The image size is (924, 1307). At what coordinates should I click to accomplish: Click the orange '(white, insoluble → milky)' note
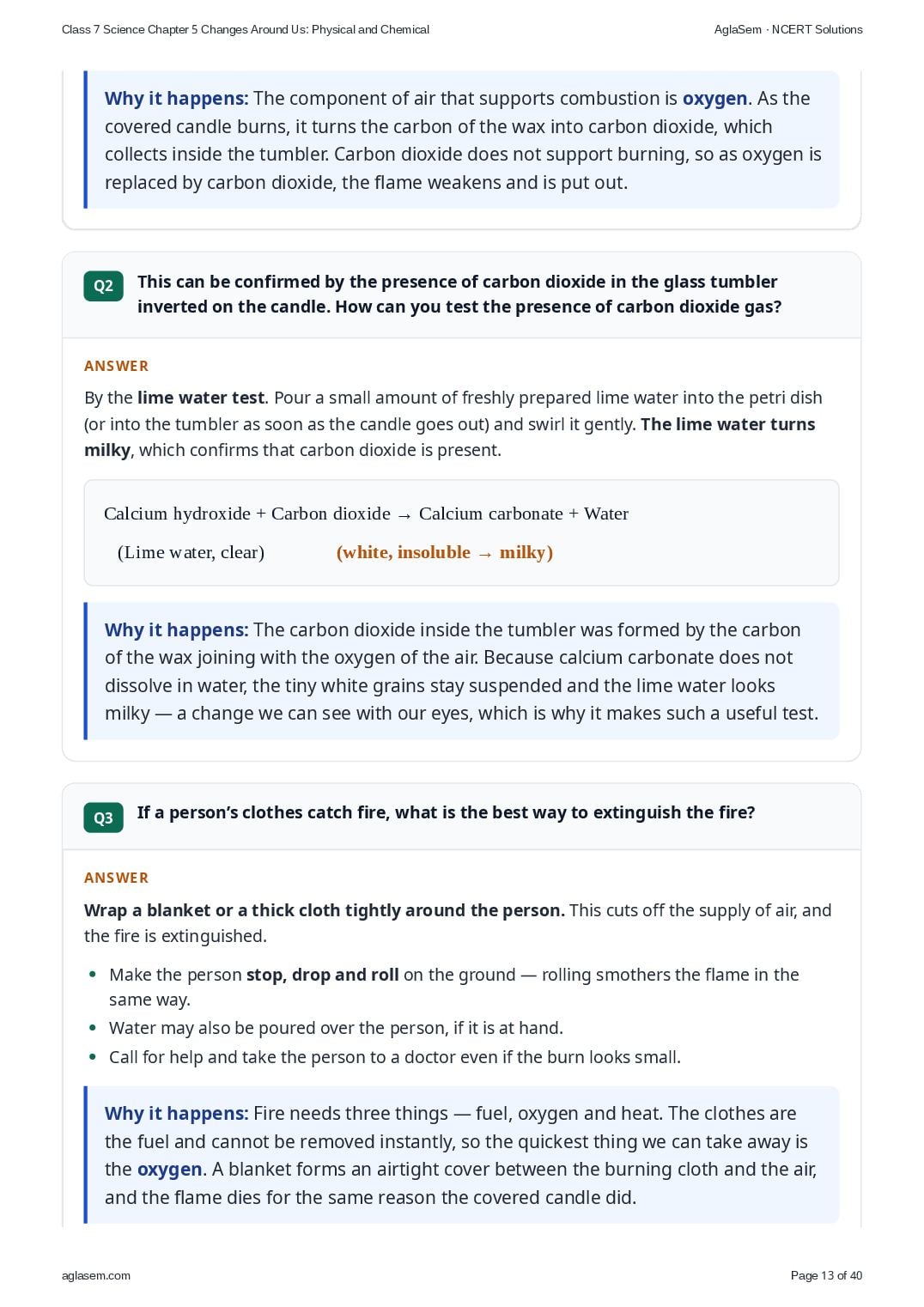[445, 552]
